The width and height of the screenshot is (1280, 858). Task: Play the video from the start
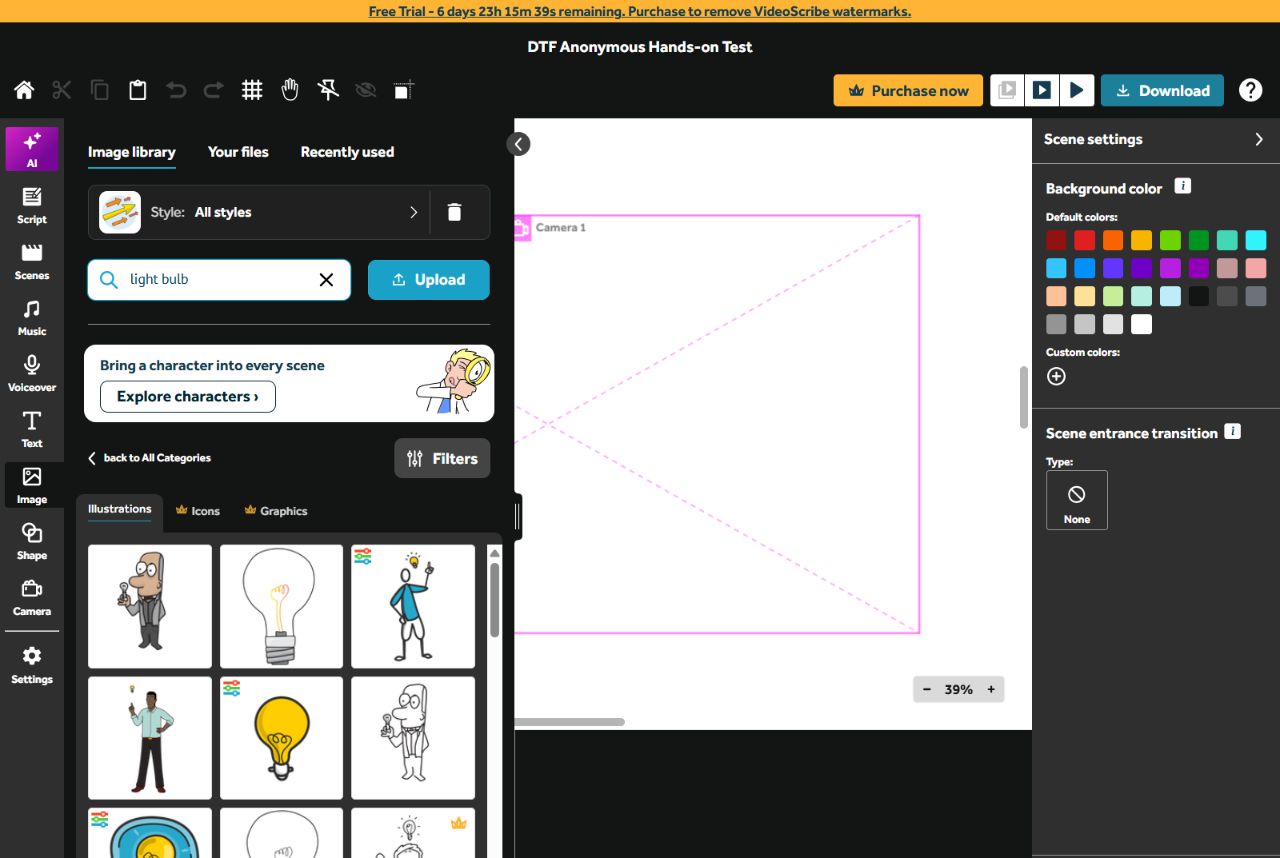[1077, 90]
